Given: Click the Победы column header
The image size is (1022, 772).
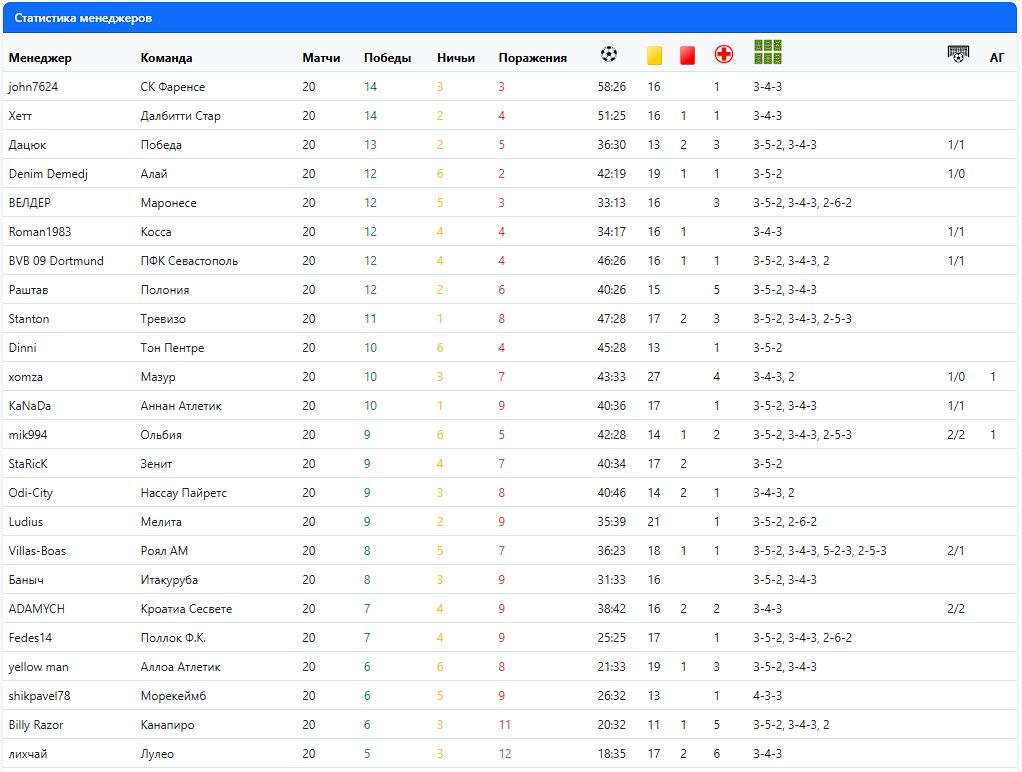Looking at the screenshot, I should pos(387,58).
